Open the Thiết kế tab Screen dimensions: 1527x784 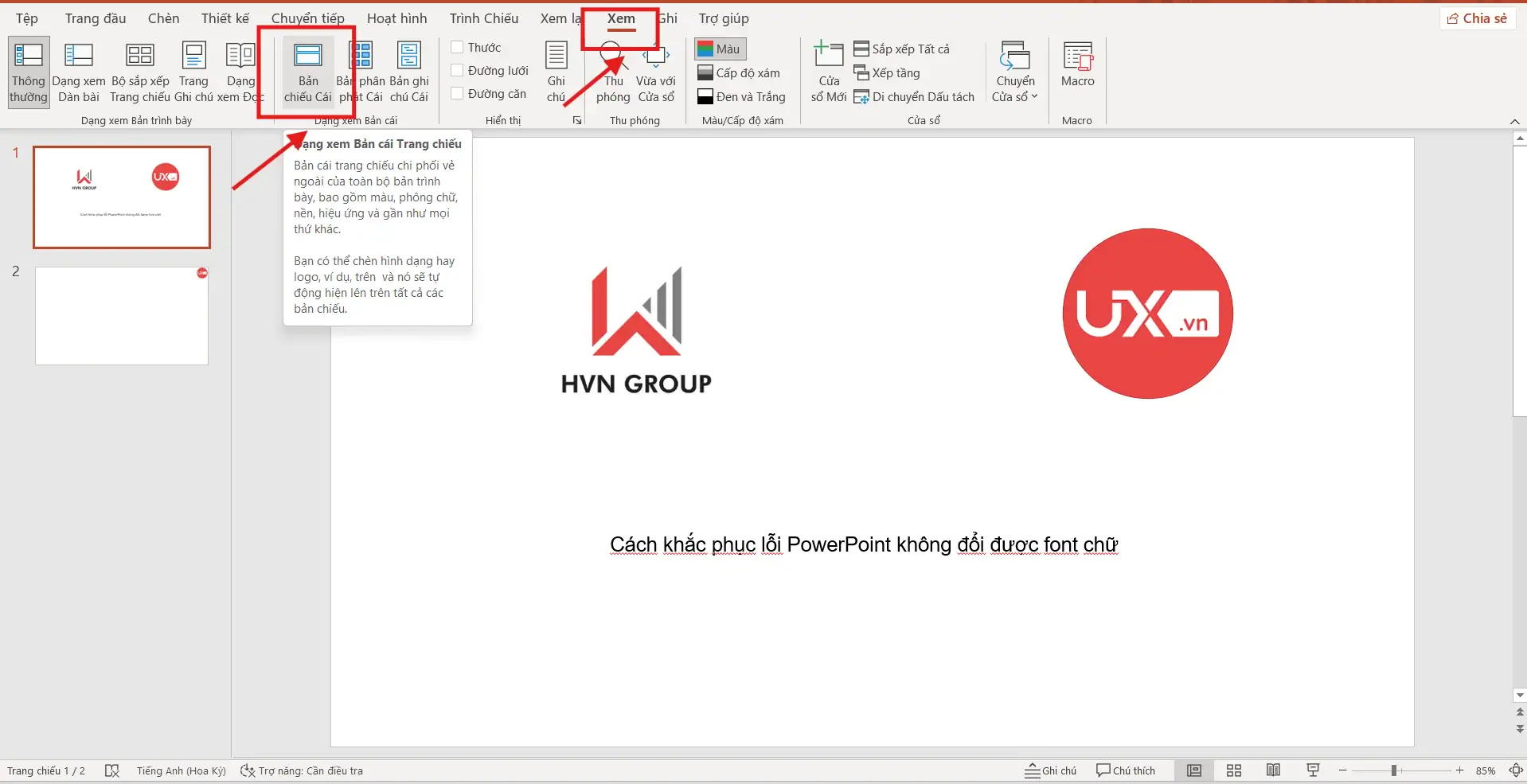(225, 18)
